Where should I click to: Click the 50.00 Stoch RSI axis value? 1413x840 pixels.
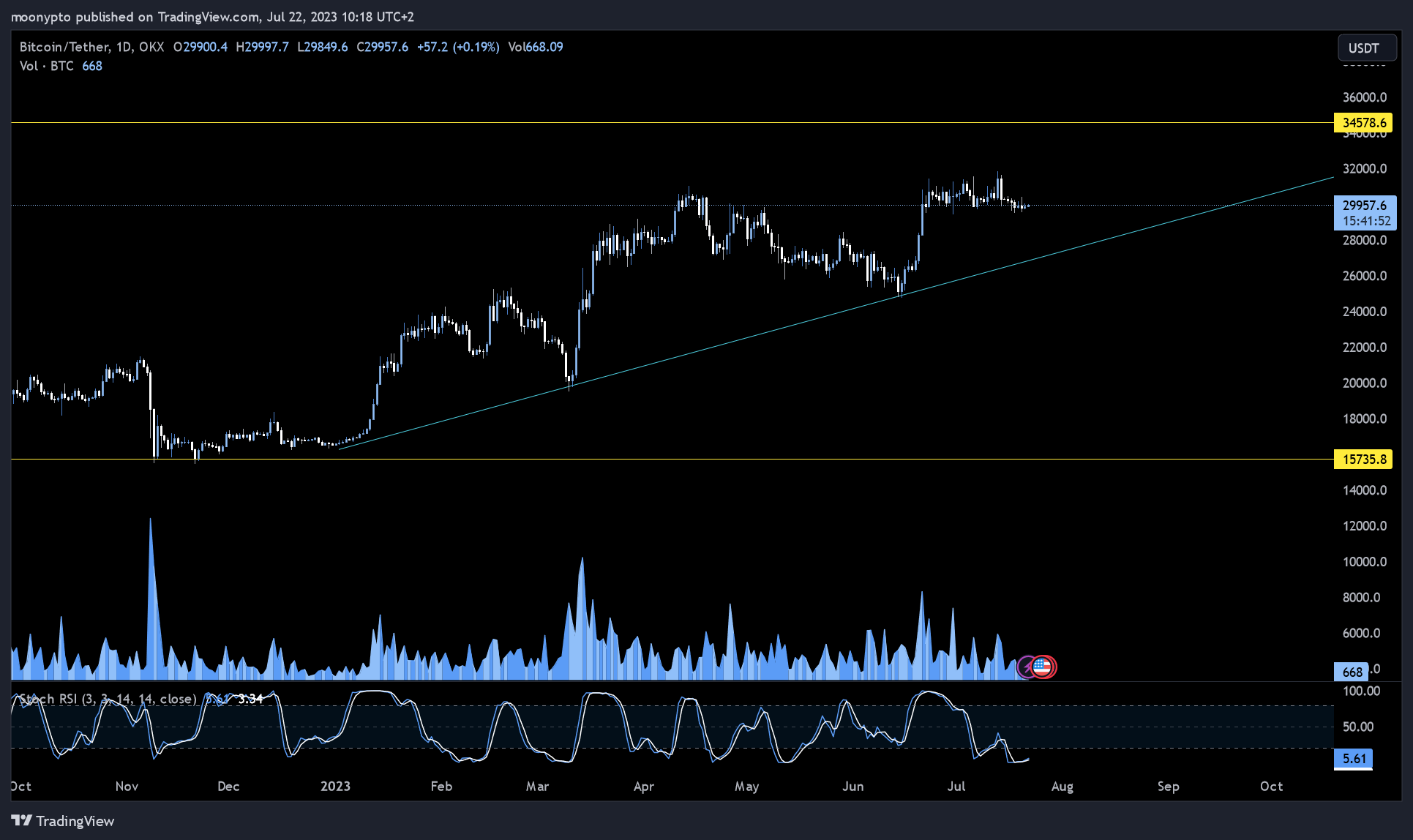(x=1358, y=727)
